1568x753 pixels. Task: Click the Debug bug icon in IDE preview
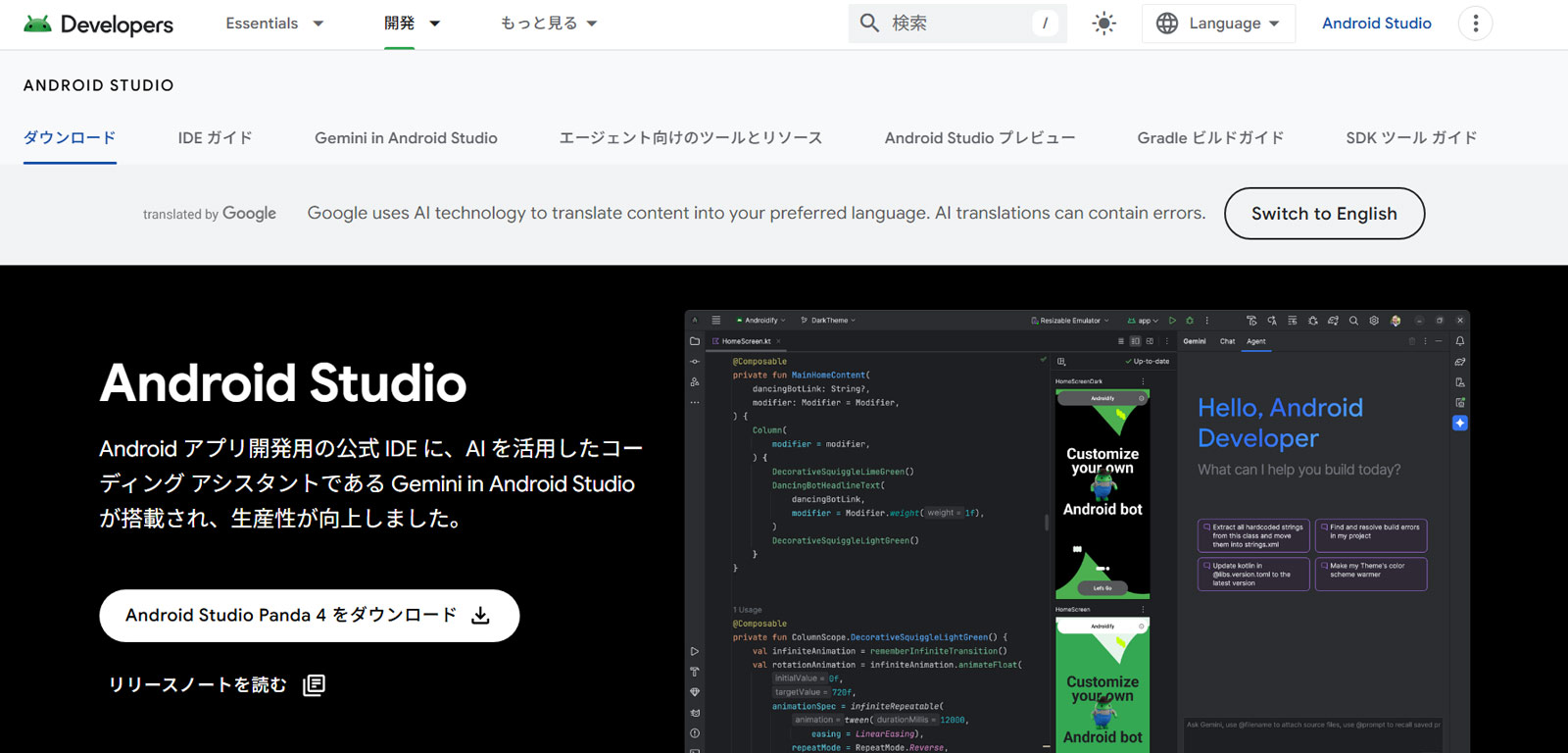point(1190,321)
